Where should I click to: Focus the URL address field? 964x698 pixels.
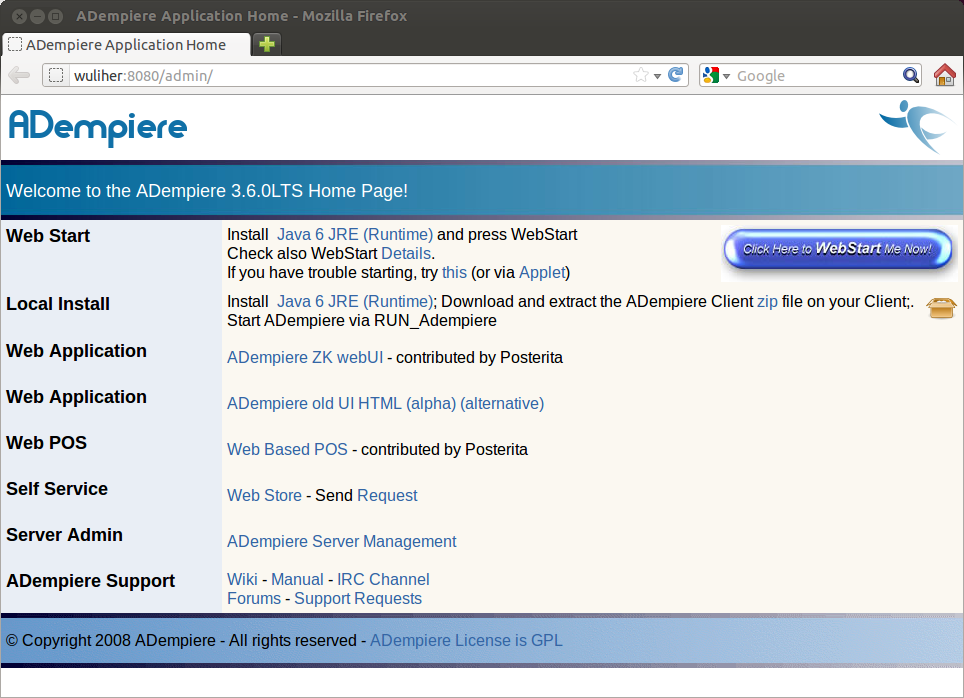coord(350,76)
